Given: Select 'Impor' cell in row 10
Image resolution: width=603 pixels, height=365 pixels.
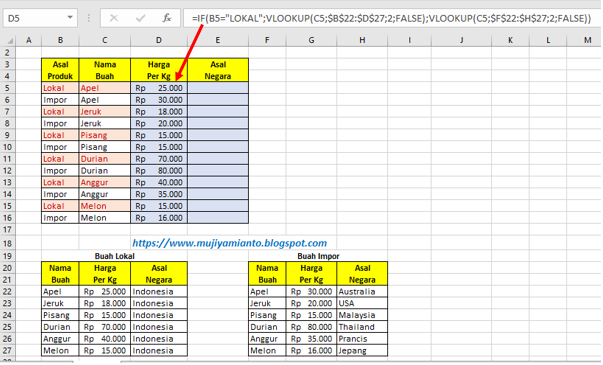Looking at the screenshot, I should (60, 147).
